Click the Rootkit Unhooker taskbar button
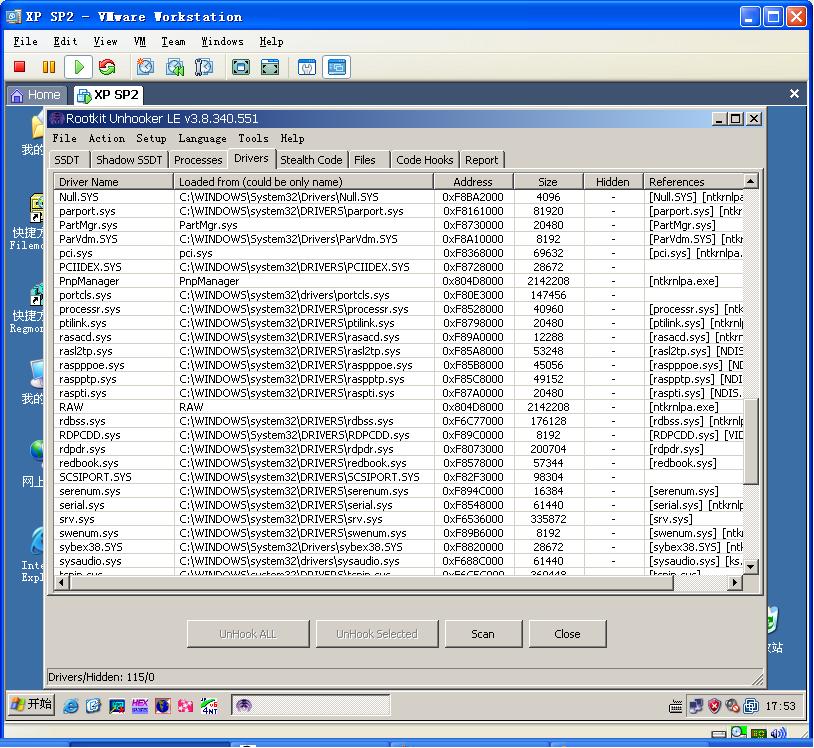The image size is (814, 748). click(310, 705)
